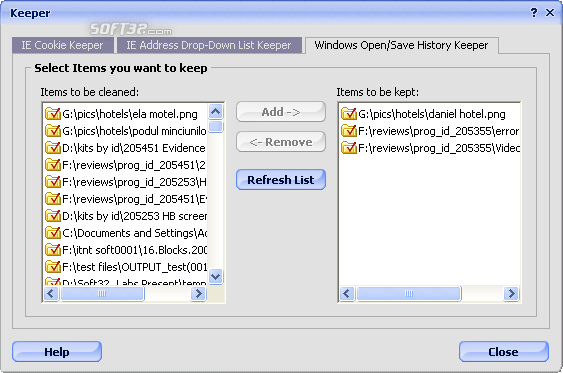Close window with title bar X
Image resolution: width=563 pixels, height=373 pixels.
point(550,13)
